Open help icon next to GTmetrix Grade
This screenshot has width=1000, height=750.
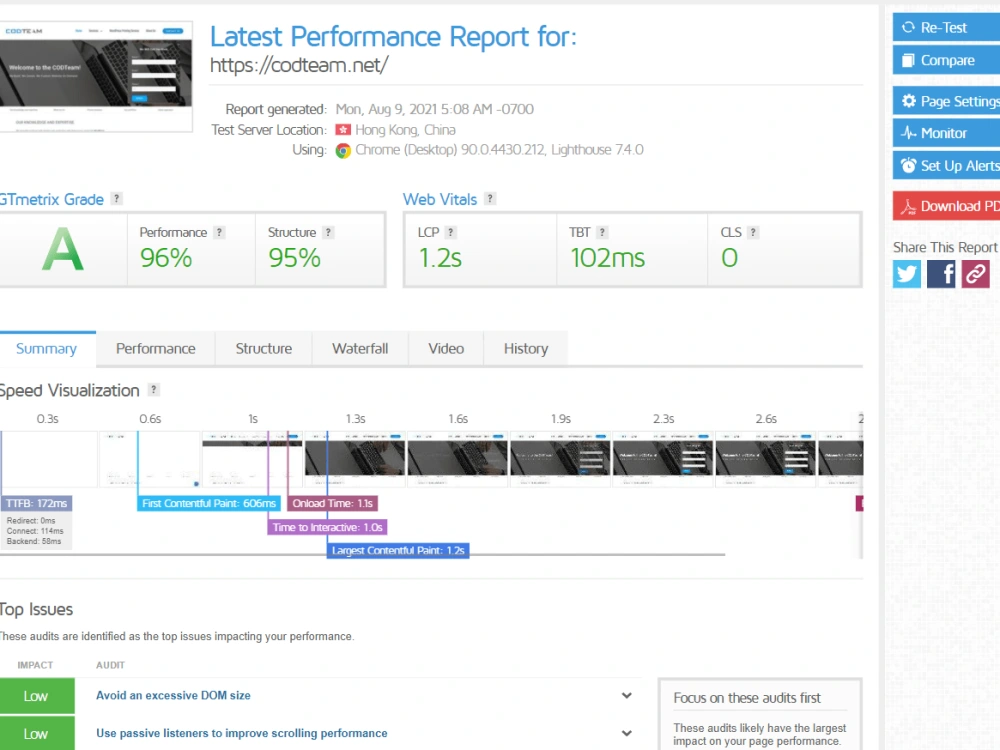(x=116, y=198)
